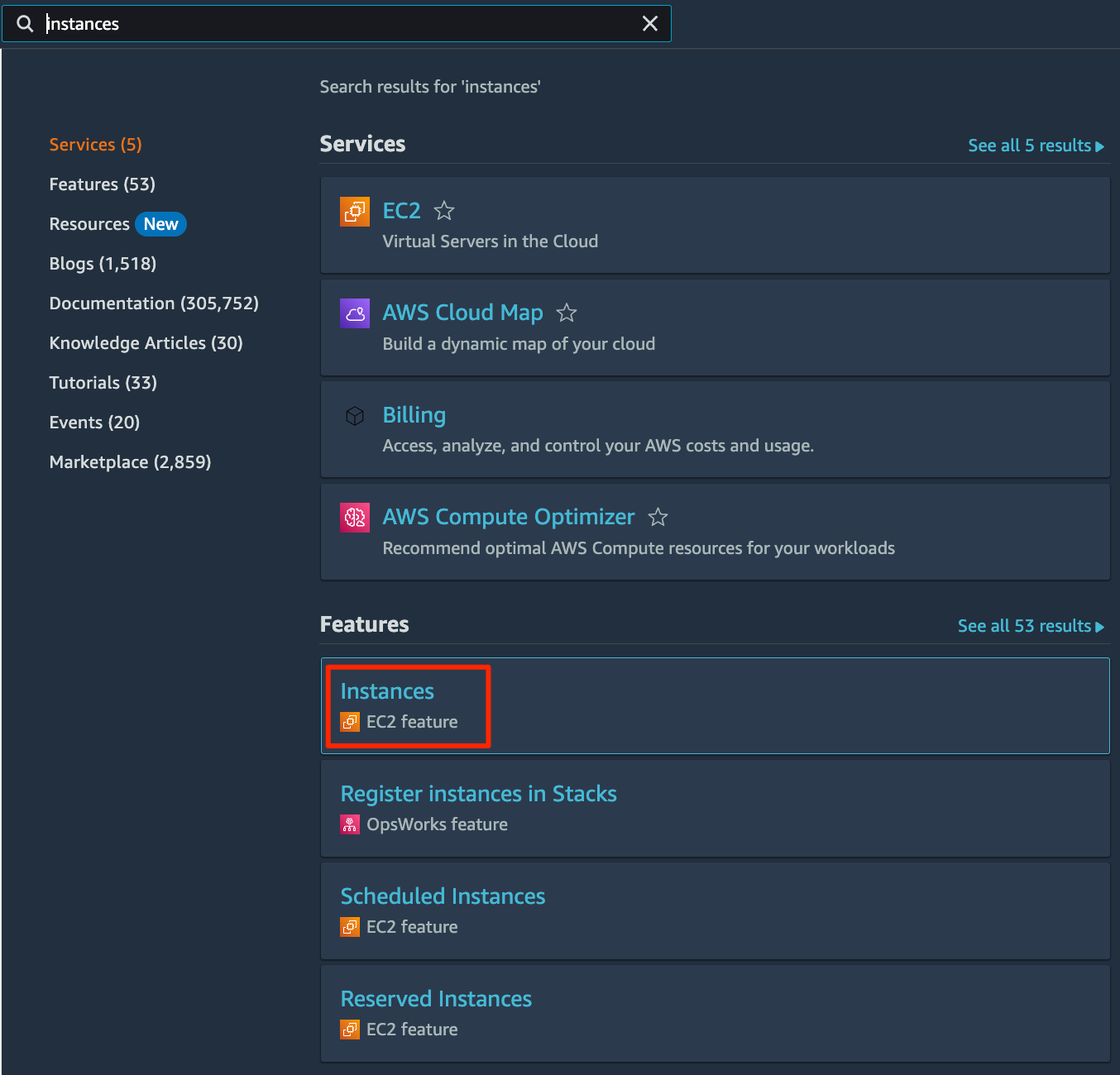
Task: Open Reserved Instances feature
Action: pyautogui.click(x=437, y=999)
